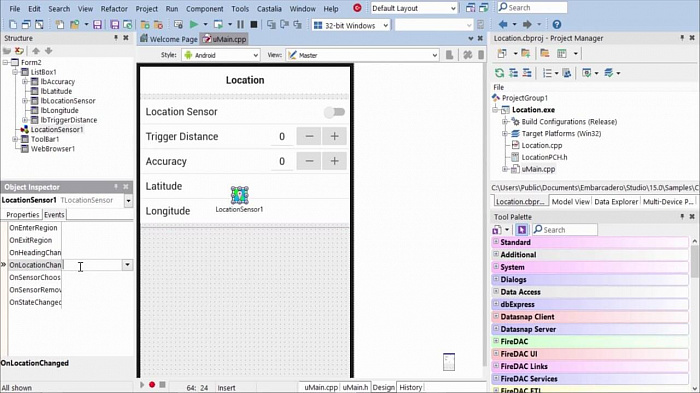
Task: Click the OnStateChanged event row
Action: pos(71,302)
